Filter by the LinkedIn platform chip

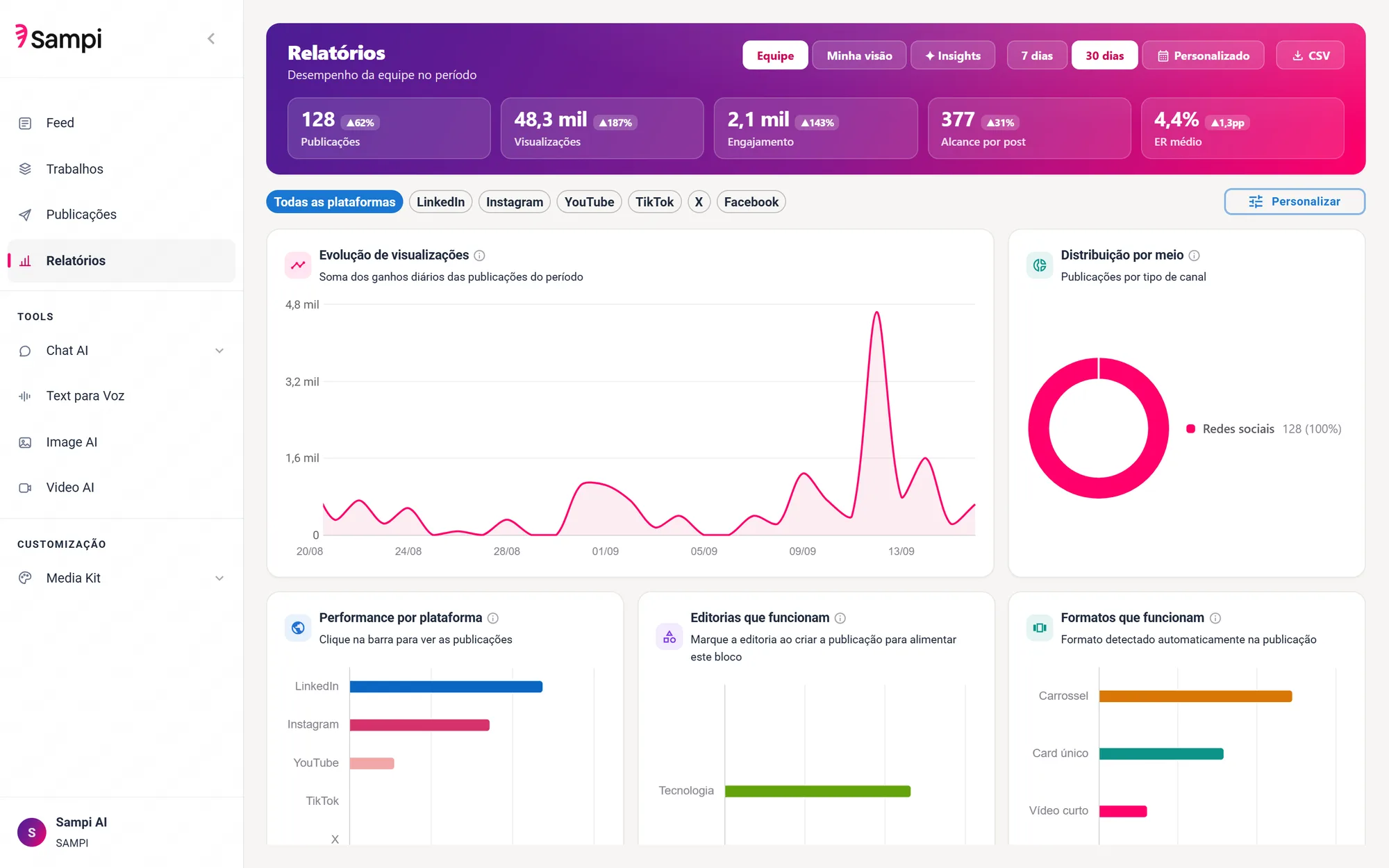click(440, 202)
